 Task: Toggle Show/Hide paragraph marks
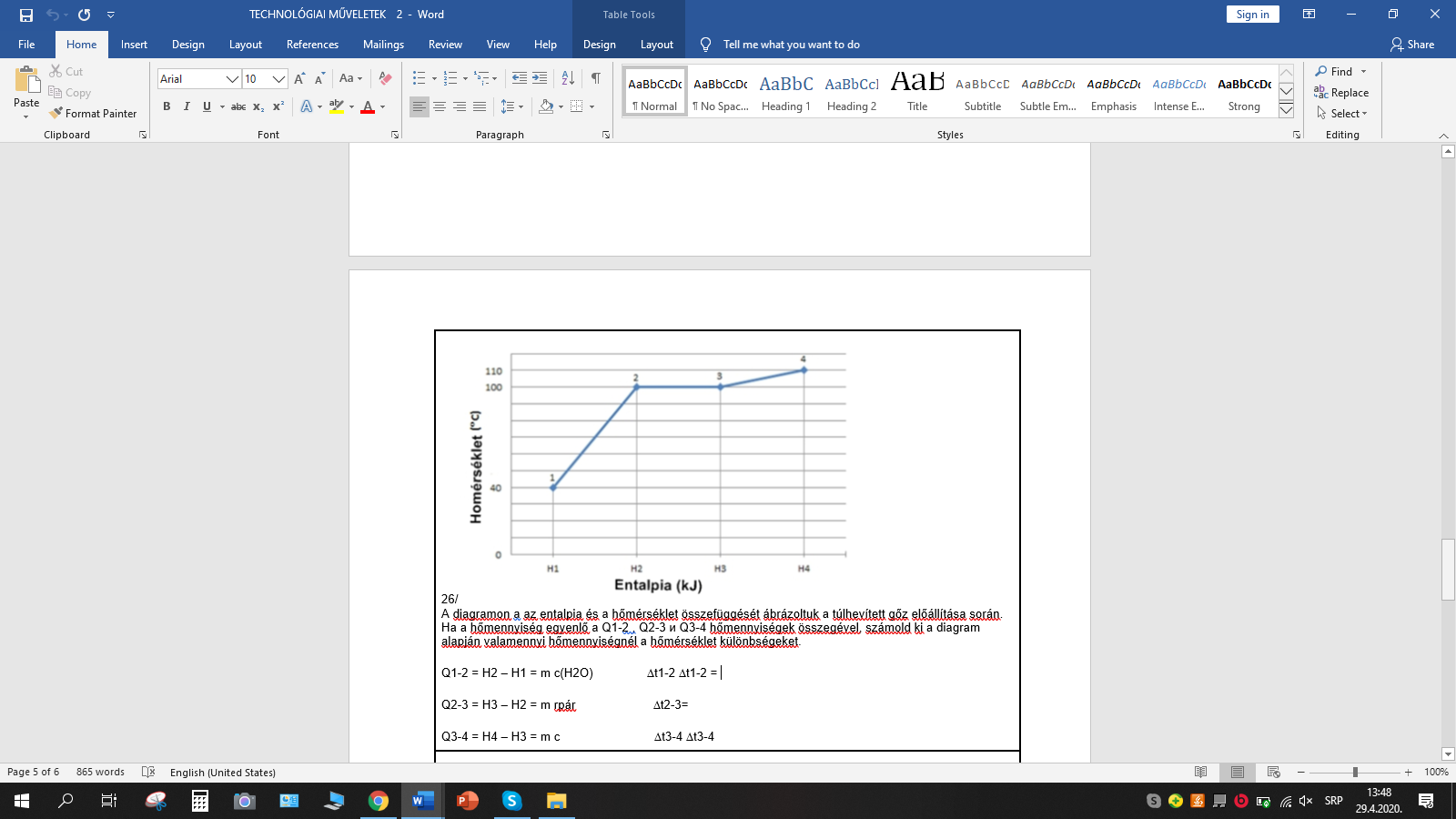(x=595, y=79)
